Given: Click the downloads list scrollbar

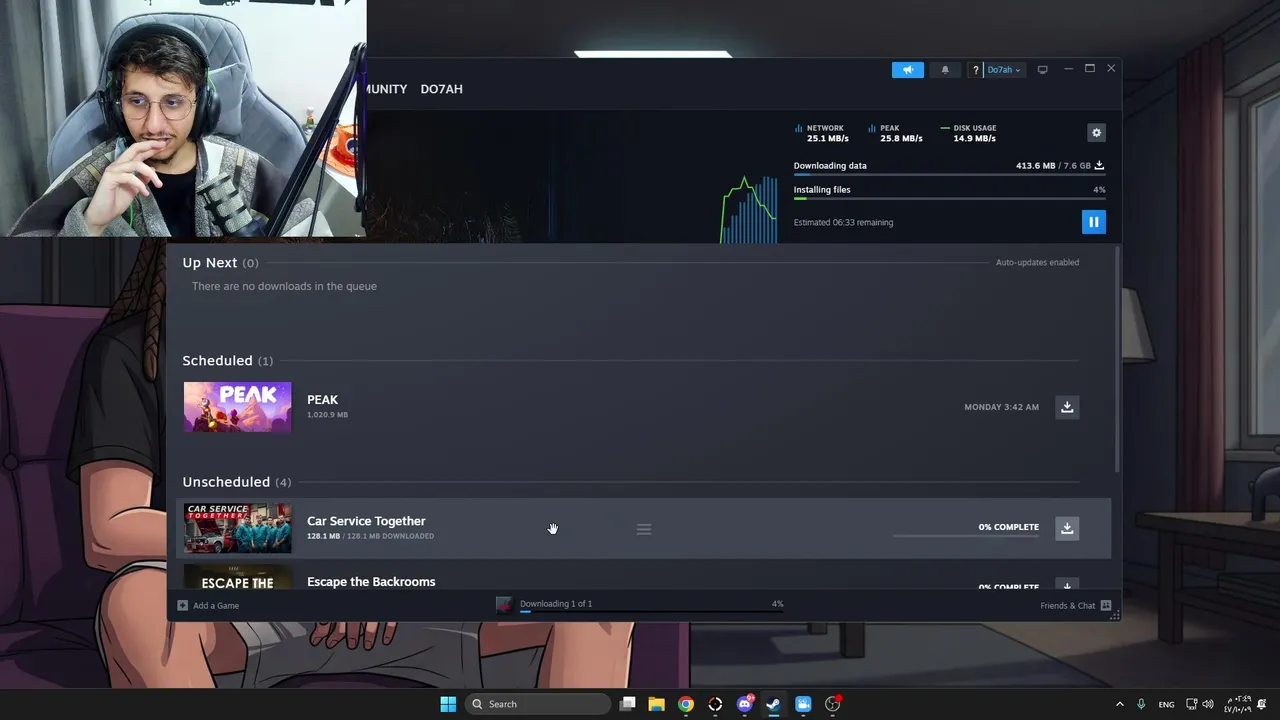Looking at the screenshot, I should pos(1116,360).
